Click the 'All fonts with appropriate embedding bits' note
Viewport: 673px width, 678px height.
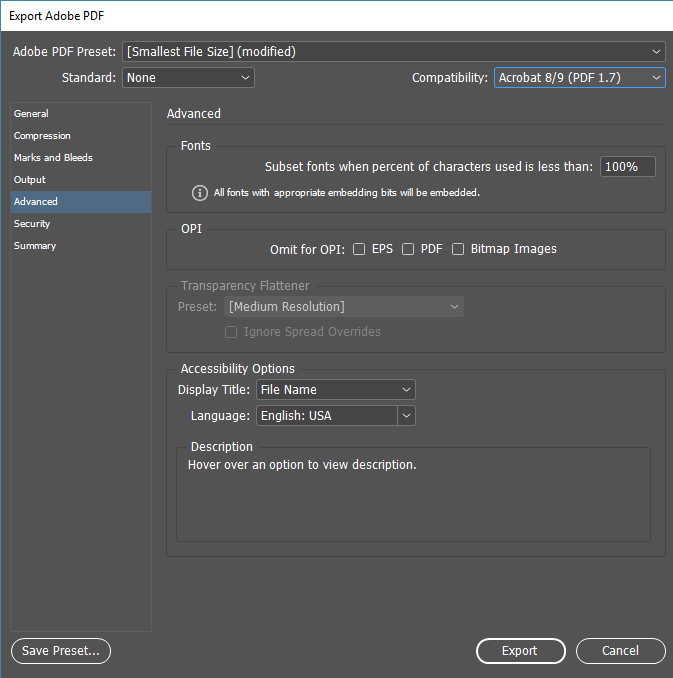(x=347, y=193)
